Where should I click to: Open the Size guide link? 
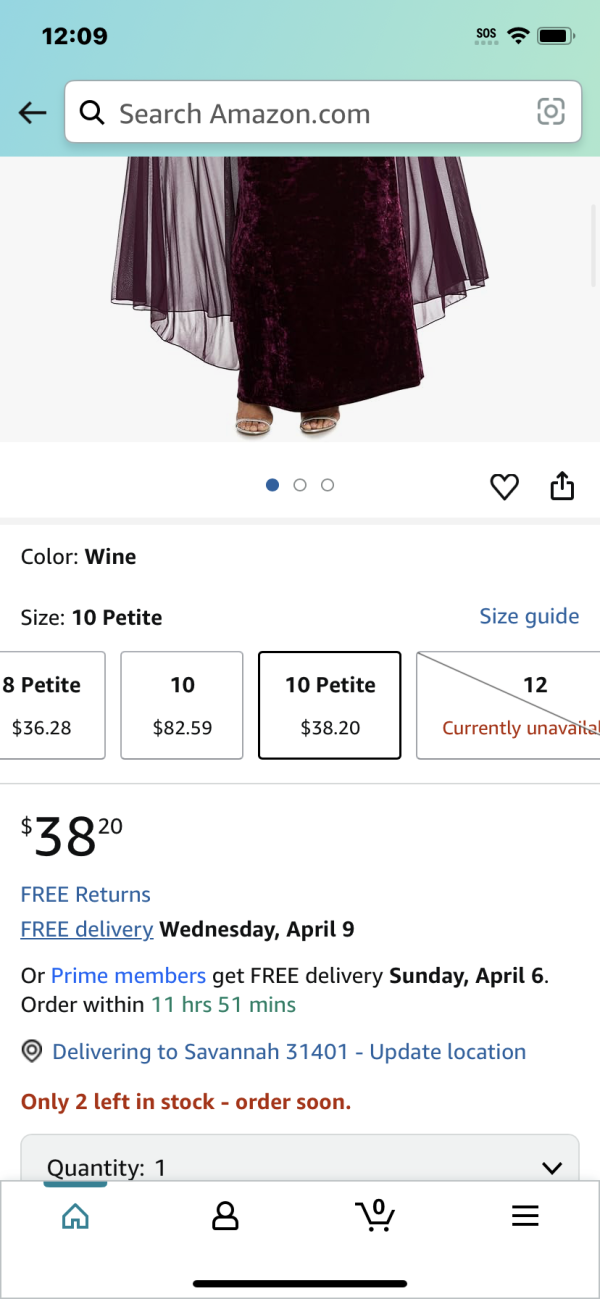pyautogui.click(x=529, y=616)
